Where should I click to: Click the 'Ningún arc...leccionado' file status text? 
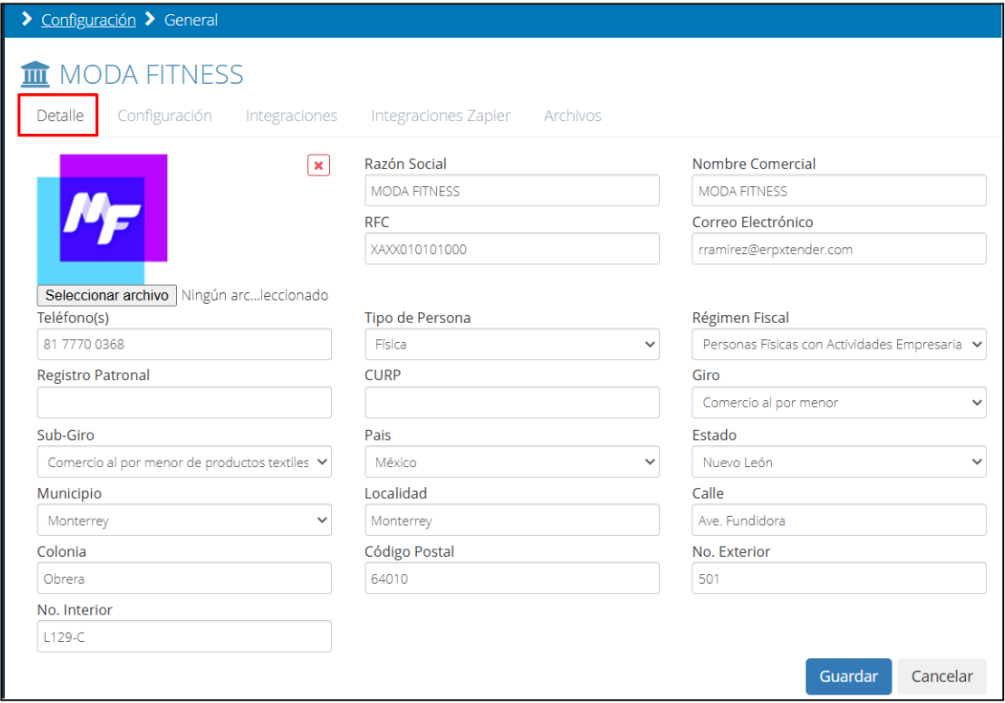(254, 295)
